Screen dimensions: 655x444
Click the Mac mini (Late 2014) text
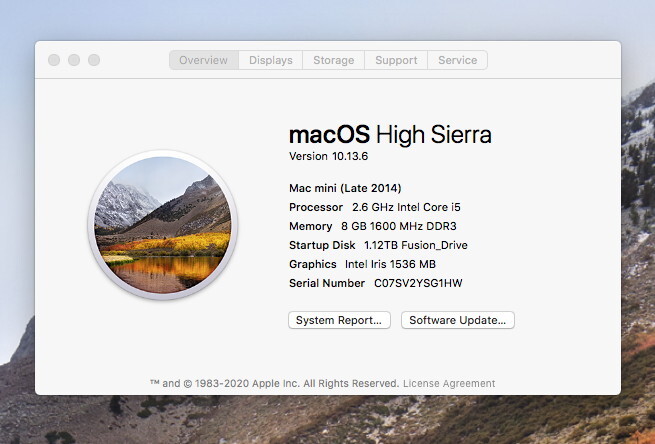point(345,188)
